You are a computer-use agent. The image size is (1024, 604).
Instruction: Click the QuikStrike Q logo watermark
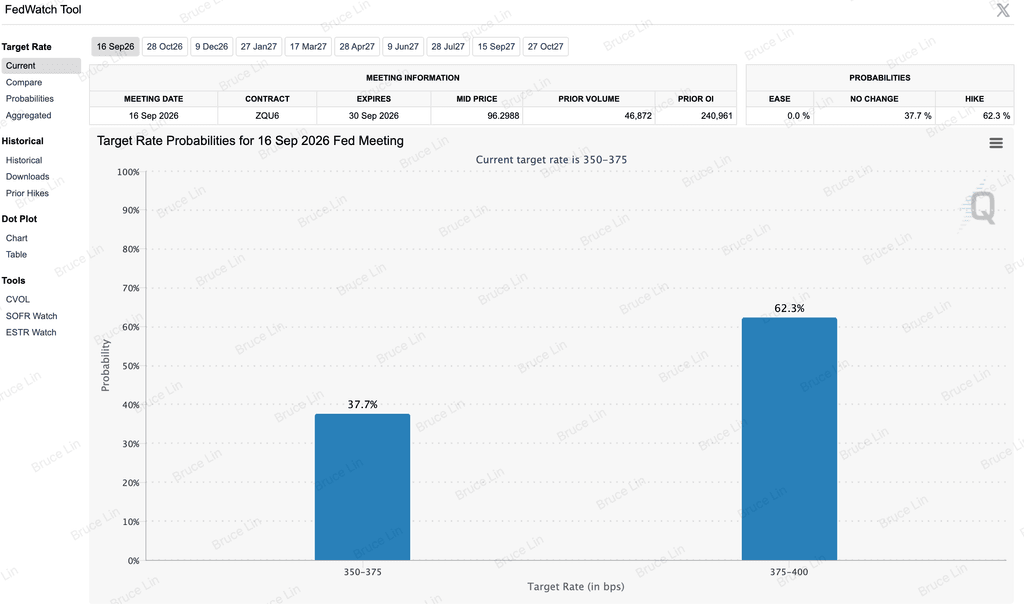coord(981,207)
